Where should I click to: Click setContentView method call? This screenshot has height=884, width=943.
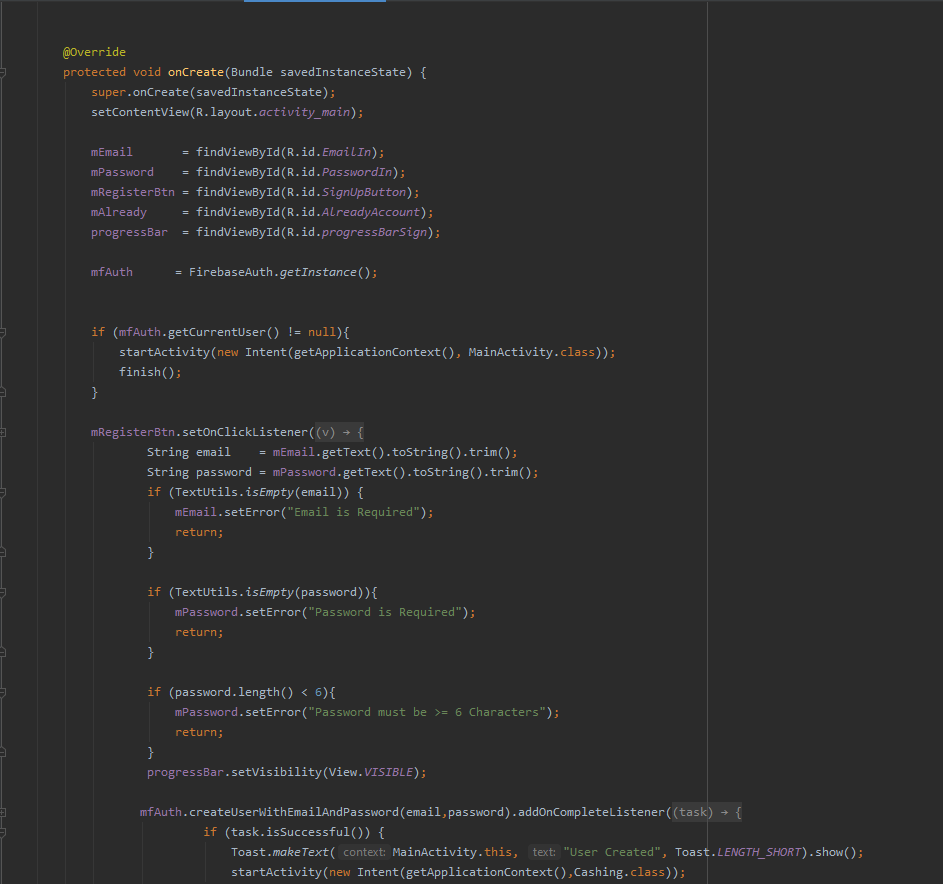(x=140, y=112)
